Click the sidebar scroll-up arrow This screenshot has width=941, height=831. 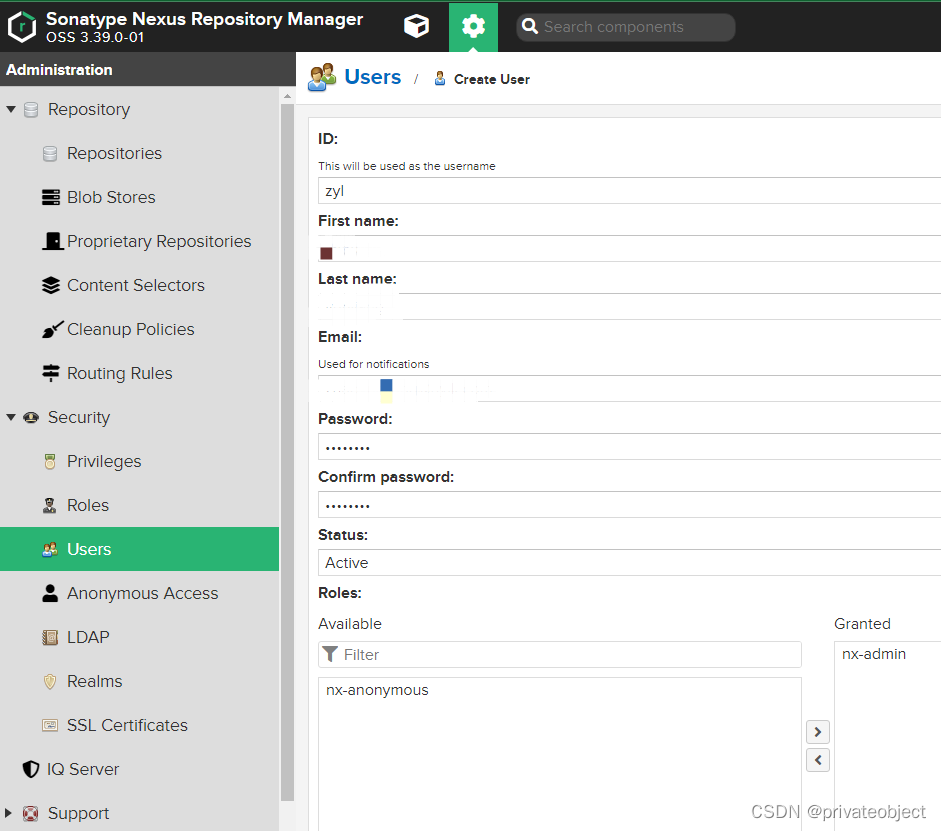click(x=287, y=96)
